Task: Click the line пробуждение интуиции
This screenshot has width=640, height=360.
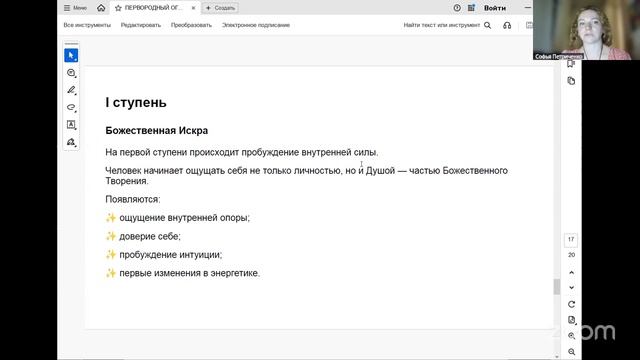Action: click(171, 255)
